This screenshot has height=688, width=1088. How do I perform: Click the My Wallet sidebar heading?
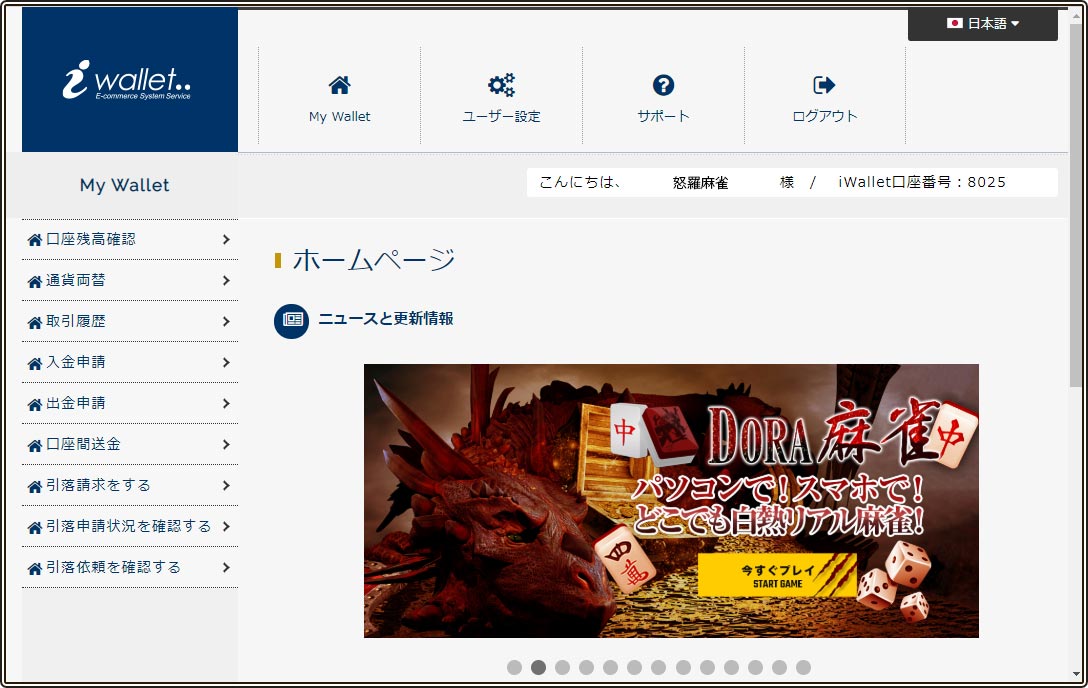124,185
